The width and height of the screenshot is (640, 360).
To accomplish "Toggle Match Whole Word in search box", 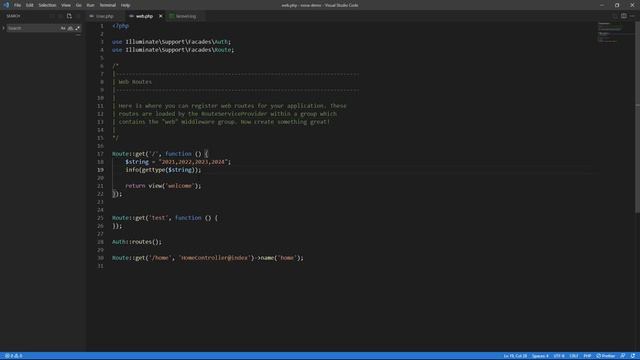I will coord(70,28).
